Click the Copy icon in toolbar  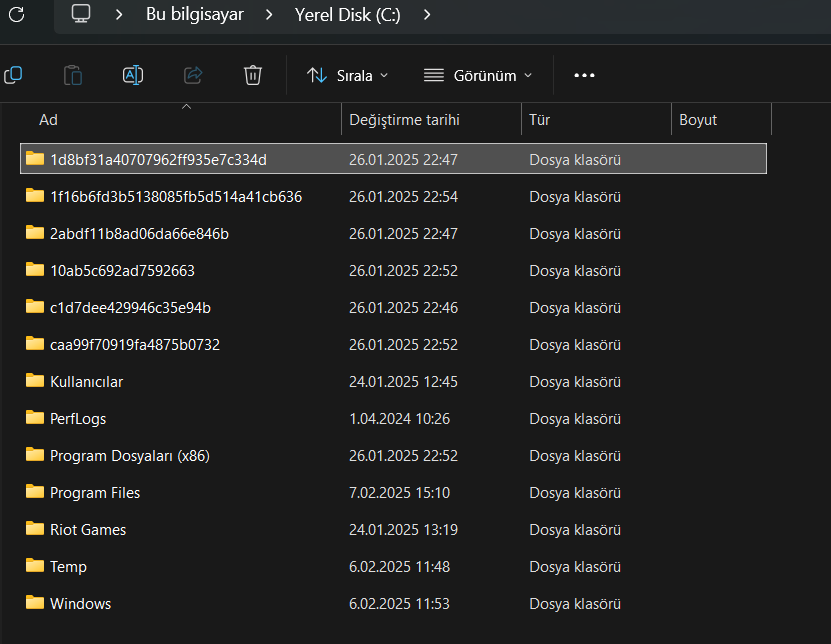(x=13, y=75)
